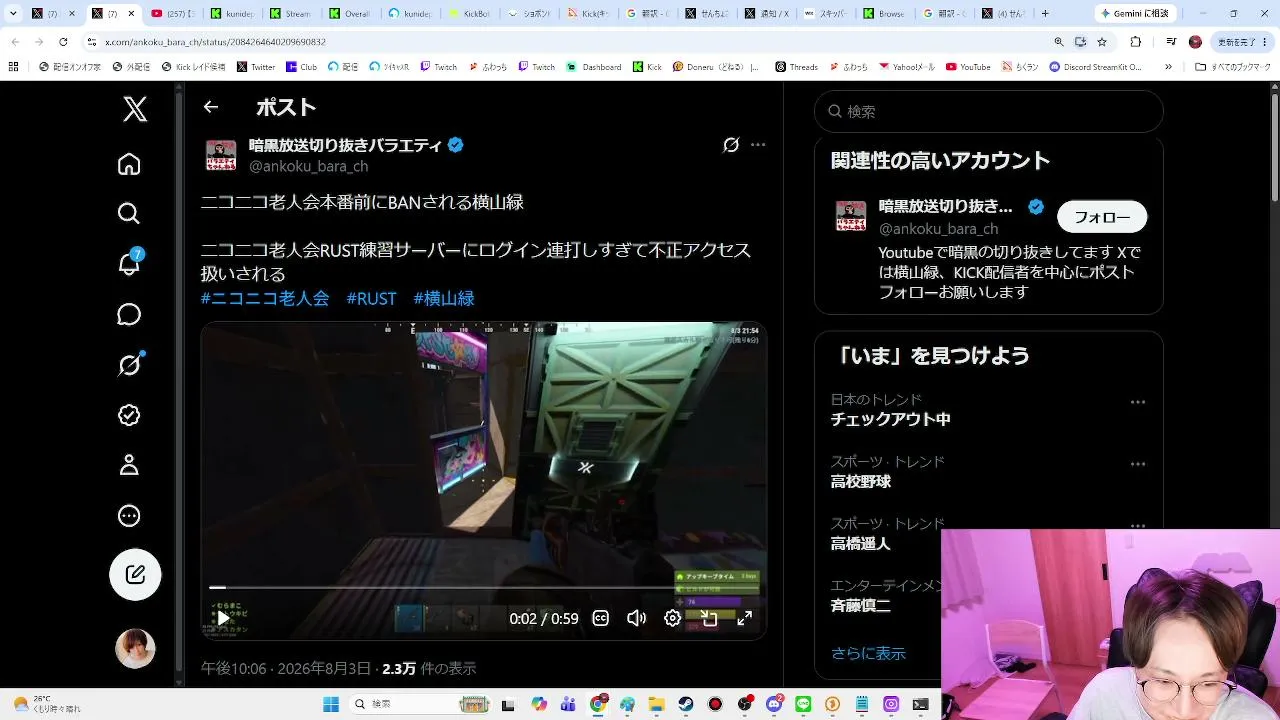
Task: Open the Chat messages bubble icon
Action: click(129, 314)
